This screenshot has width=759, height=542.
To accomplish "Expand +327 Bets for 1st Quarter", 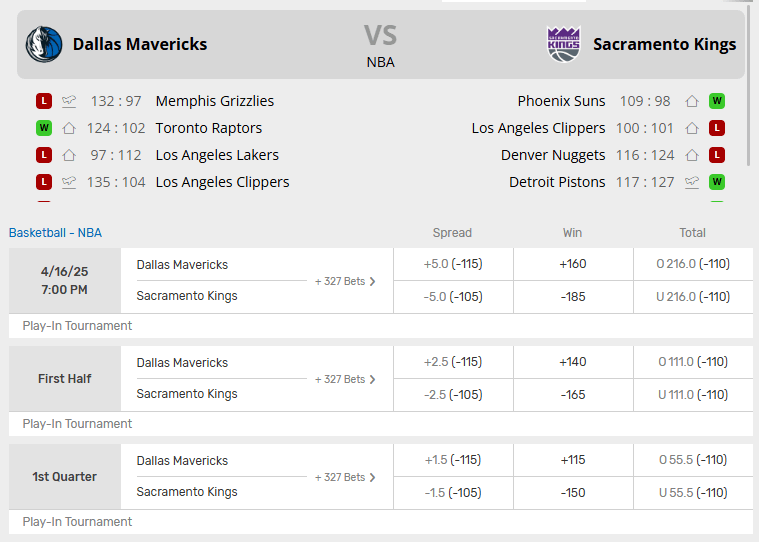I will (x=345, y=478).
